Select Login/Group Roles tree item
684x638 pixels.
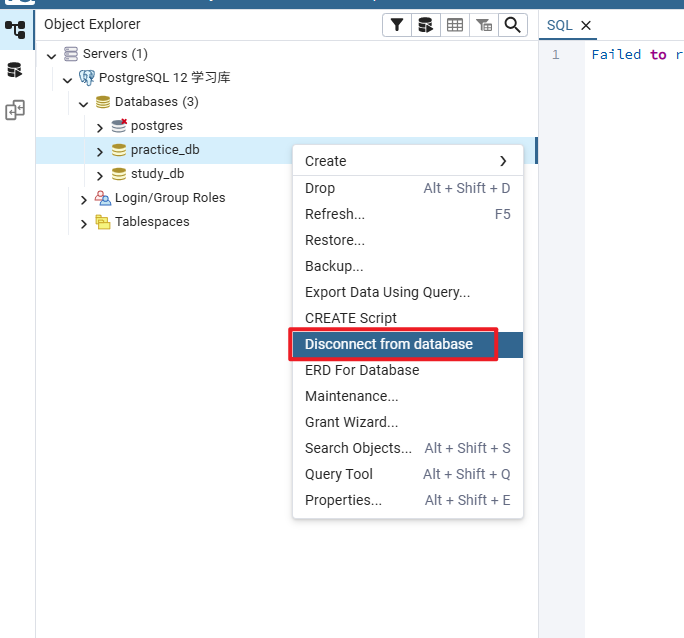pos(170,198)
